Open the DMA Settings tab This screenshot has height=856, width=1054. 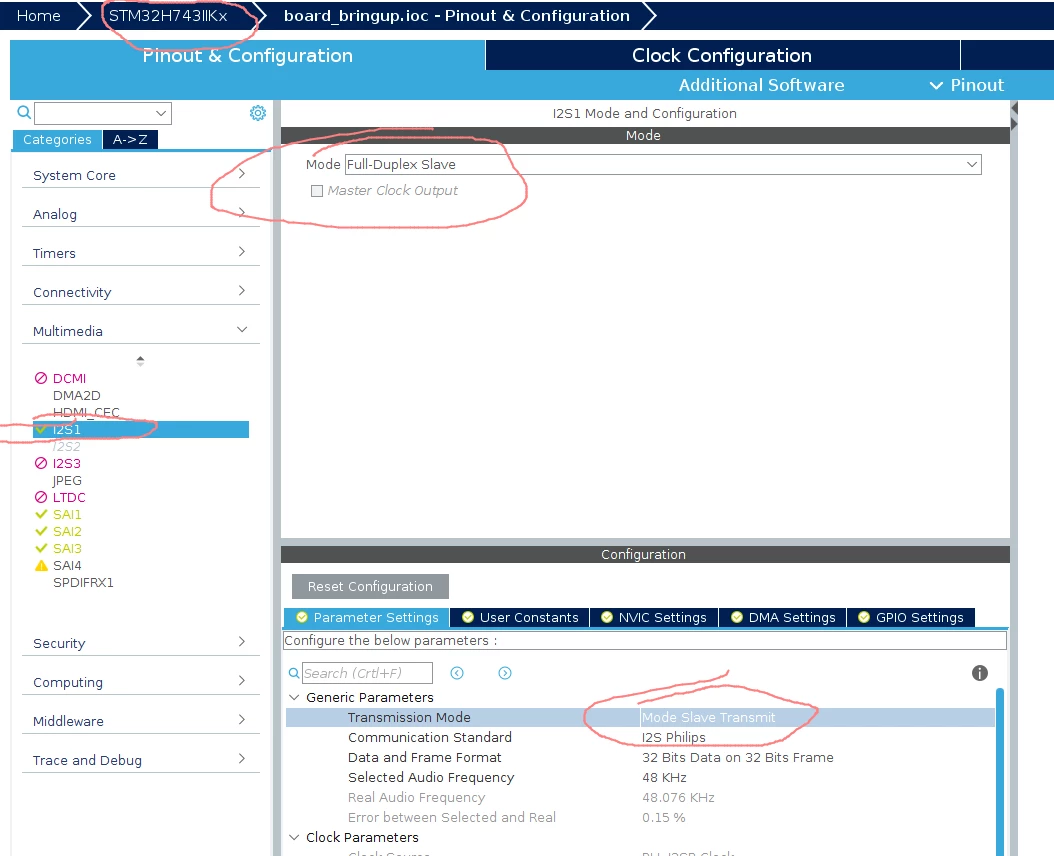coord(782,617)
